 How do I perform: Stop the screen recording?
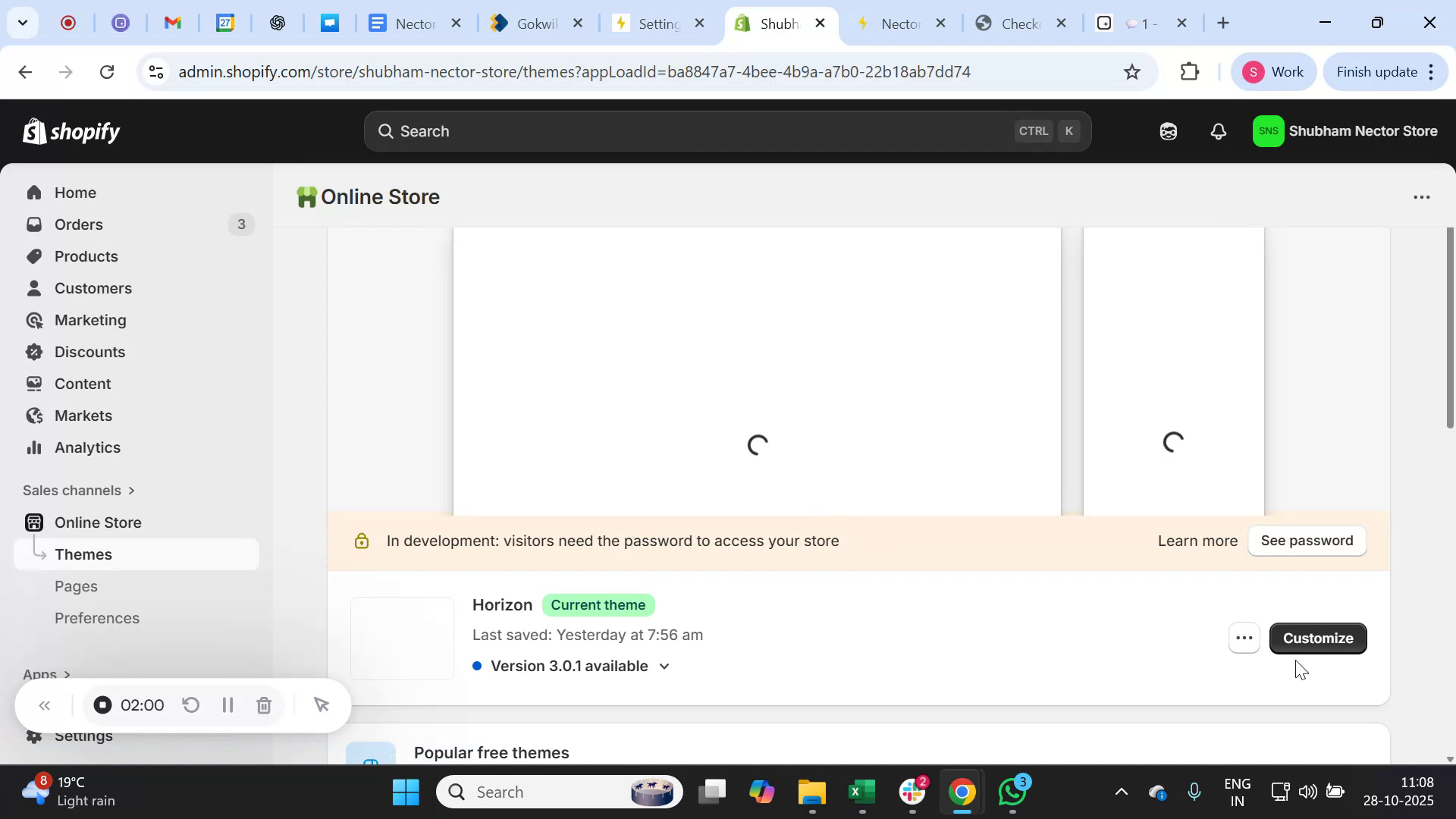(x=102, y=704)
